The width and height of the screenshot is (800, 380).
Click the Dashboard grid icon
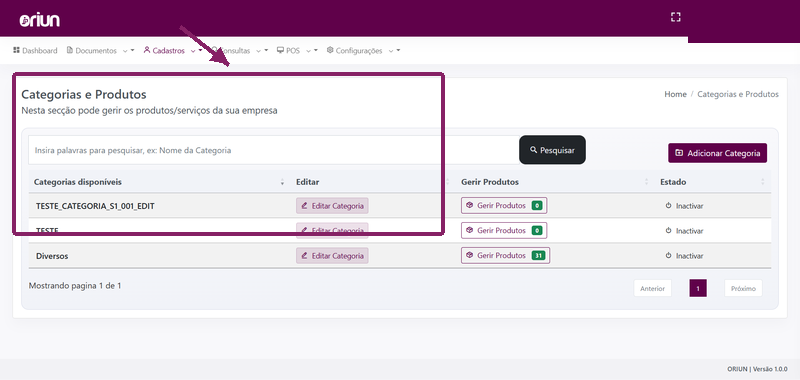click(x=16, y=50)
